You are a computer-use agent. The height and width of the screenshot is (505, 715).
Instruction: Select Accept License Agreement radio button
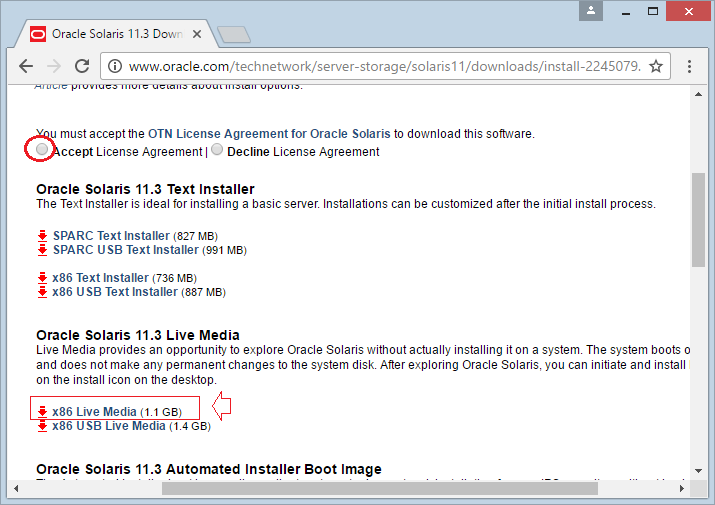coord(41,149)
